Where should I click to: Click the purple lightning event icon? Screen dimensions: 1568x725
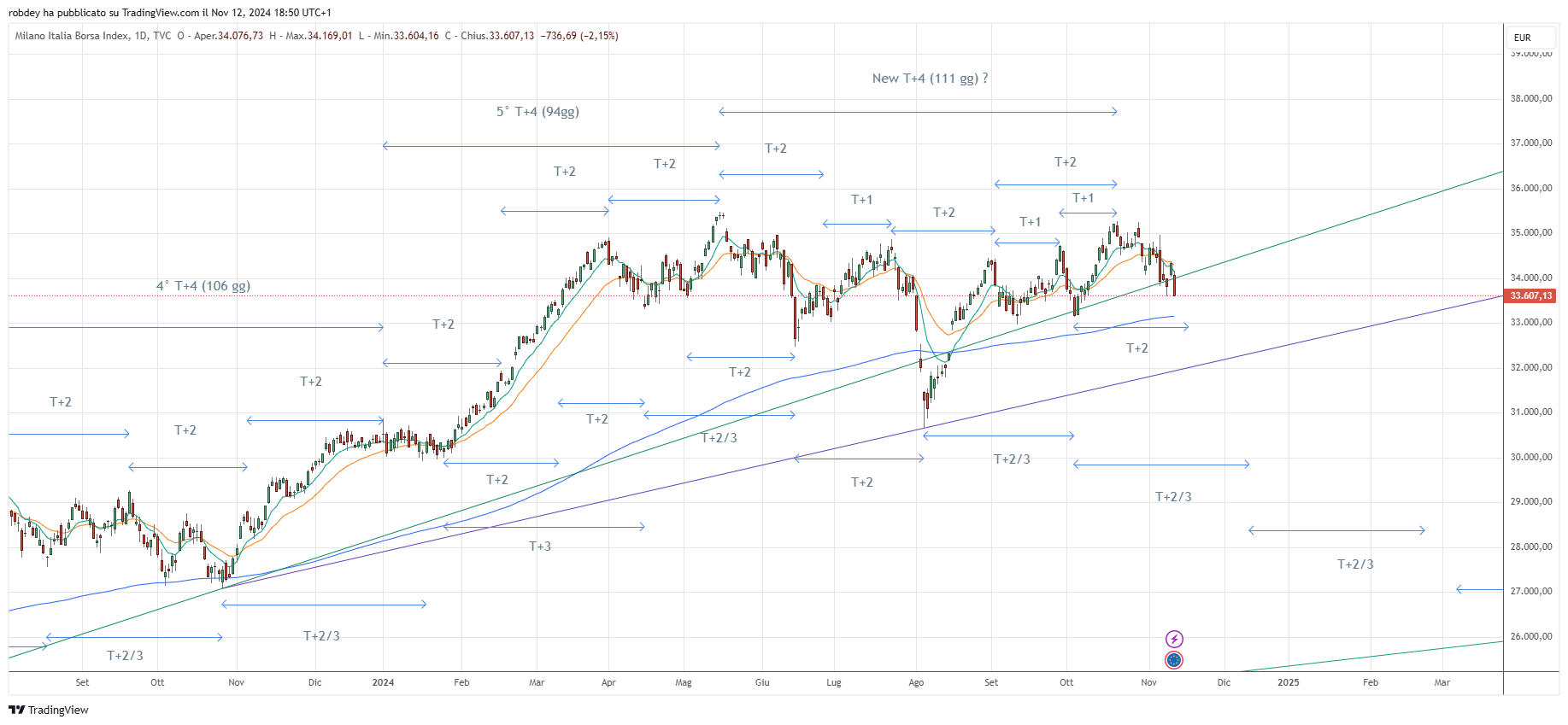tap(1174, 639)
